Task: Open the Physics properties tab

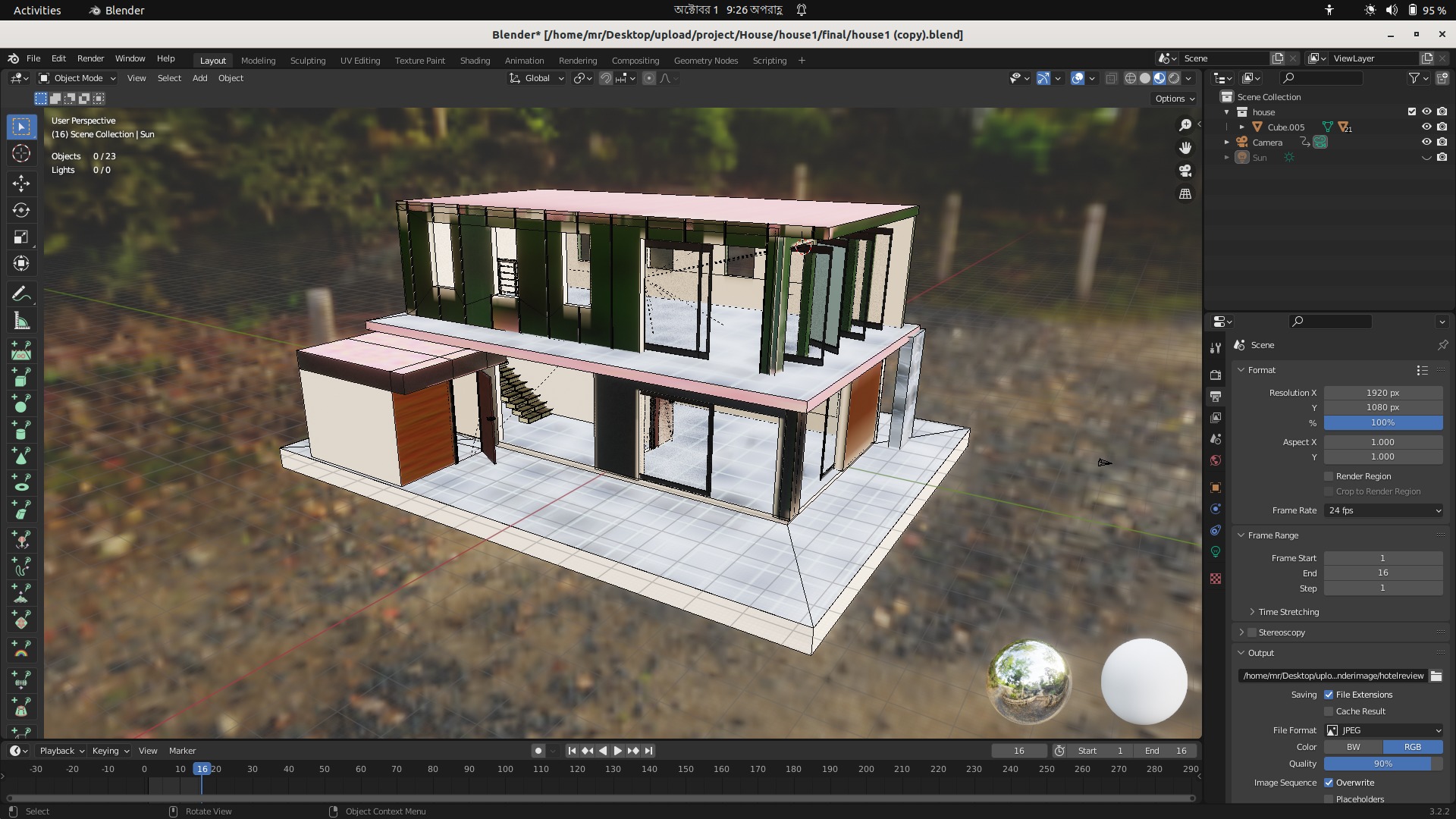Action: [x=1216, y=509]
